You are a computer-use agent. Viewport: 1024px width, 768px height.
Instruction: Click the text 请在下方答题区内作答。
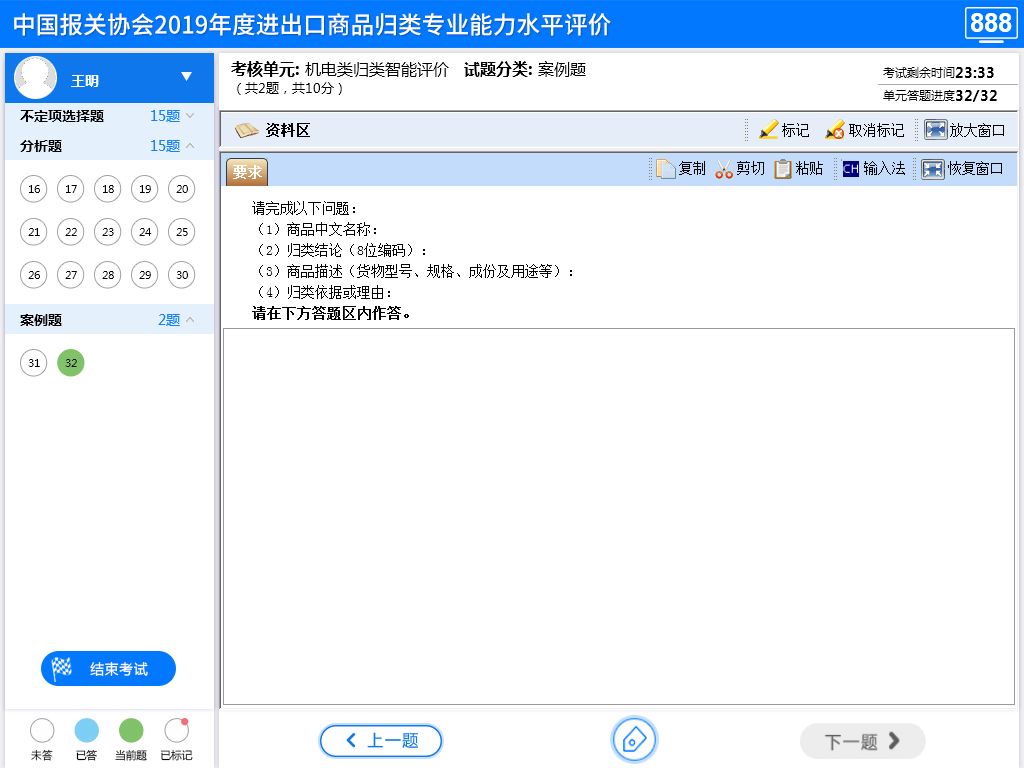tap(332, 313)
